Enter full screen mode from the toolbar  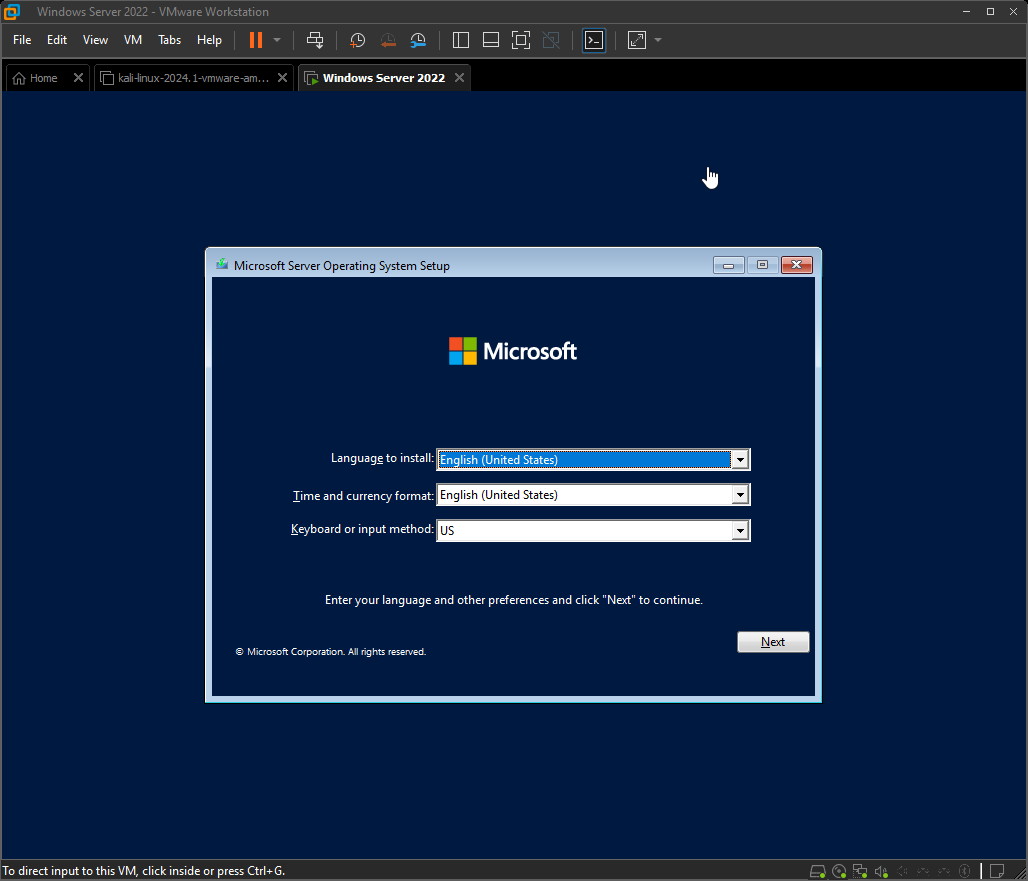(x=521, y=40)
